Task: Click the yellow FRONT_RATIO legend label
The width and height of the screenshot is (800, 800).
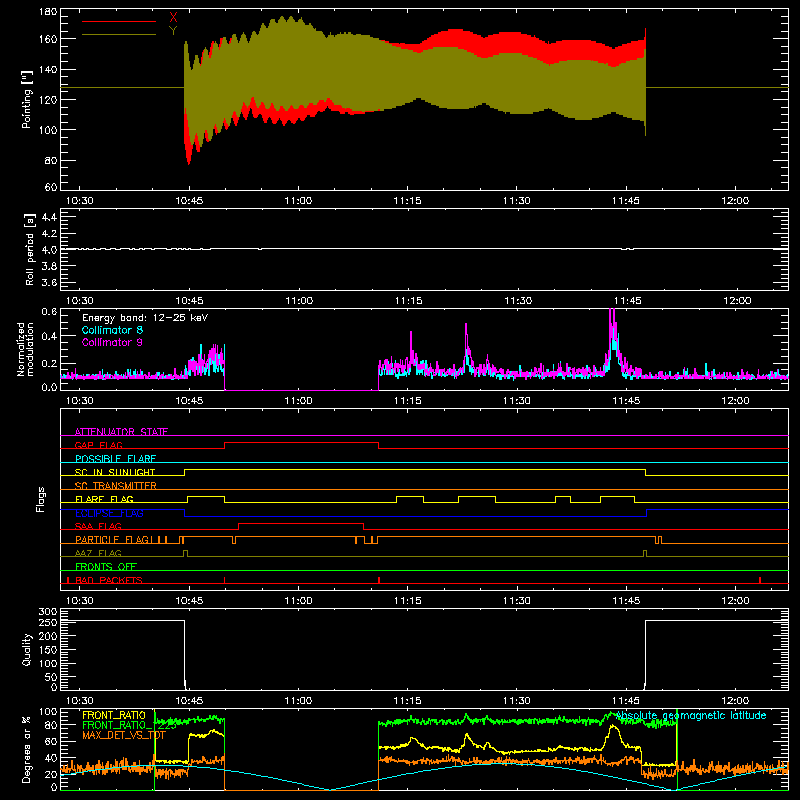Action: click(114, 715)
